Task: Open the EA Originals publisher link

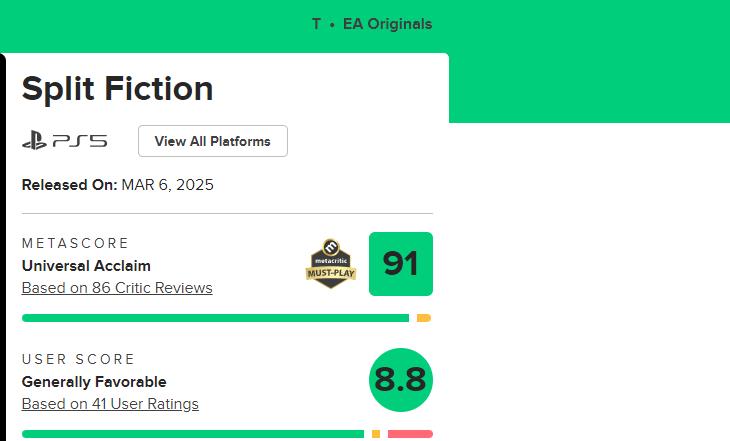Action: (387, 24)
